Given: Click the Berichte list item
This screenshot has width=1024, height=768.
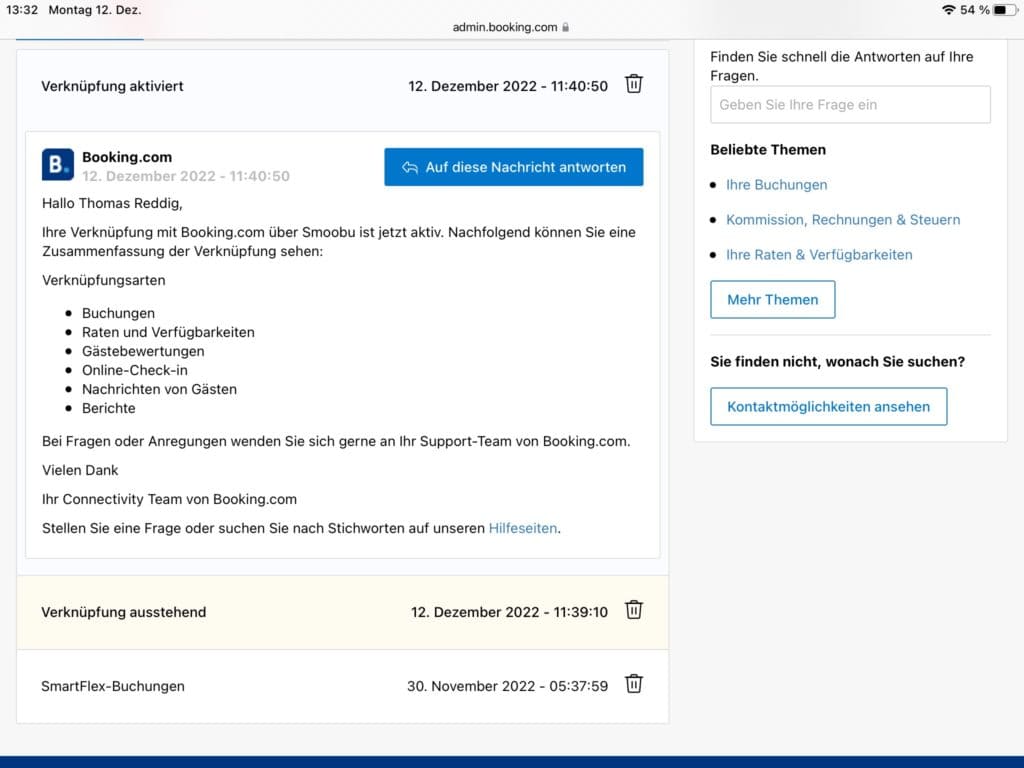Looking at the screenshot, I should [108, 408].
